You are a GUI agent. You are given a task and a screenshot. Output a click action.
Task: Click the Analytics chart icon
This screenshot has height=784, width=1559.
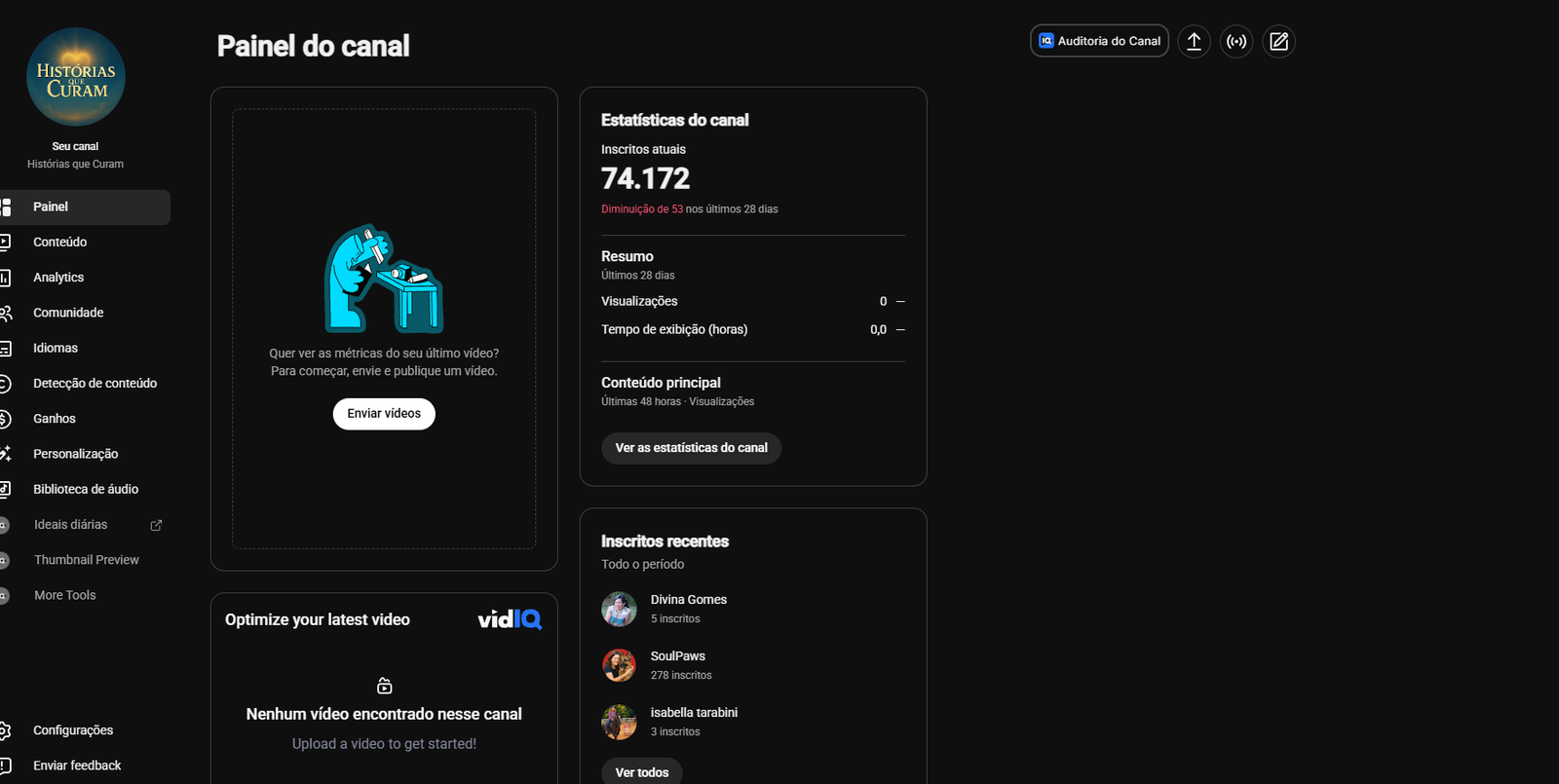click(5, 278)
